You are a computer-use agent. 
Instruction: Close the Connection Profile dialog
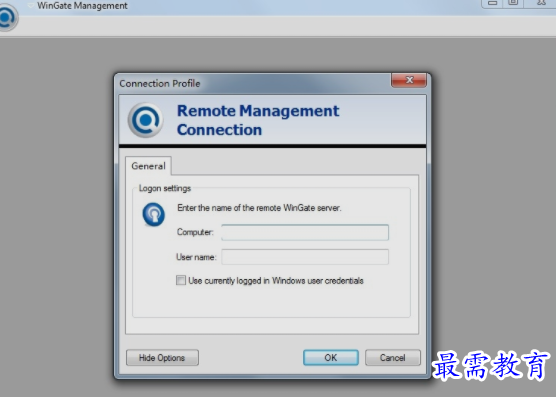tap(409, 80)
